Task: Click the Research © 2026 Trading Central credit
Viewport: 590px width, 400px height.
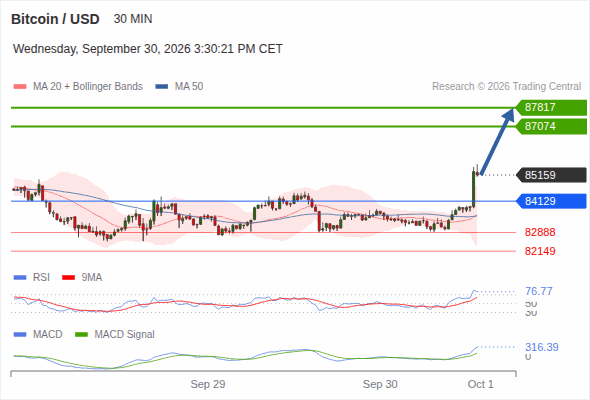Action: coord(506,87)
